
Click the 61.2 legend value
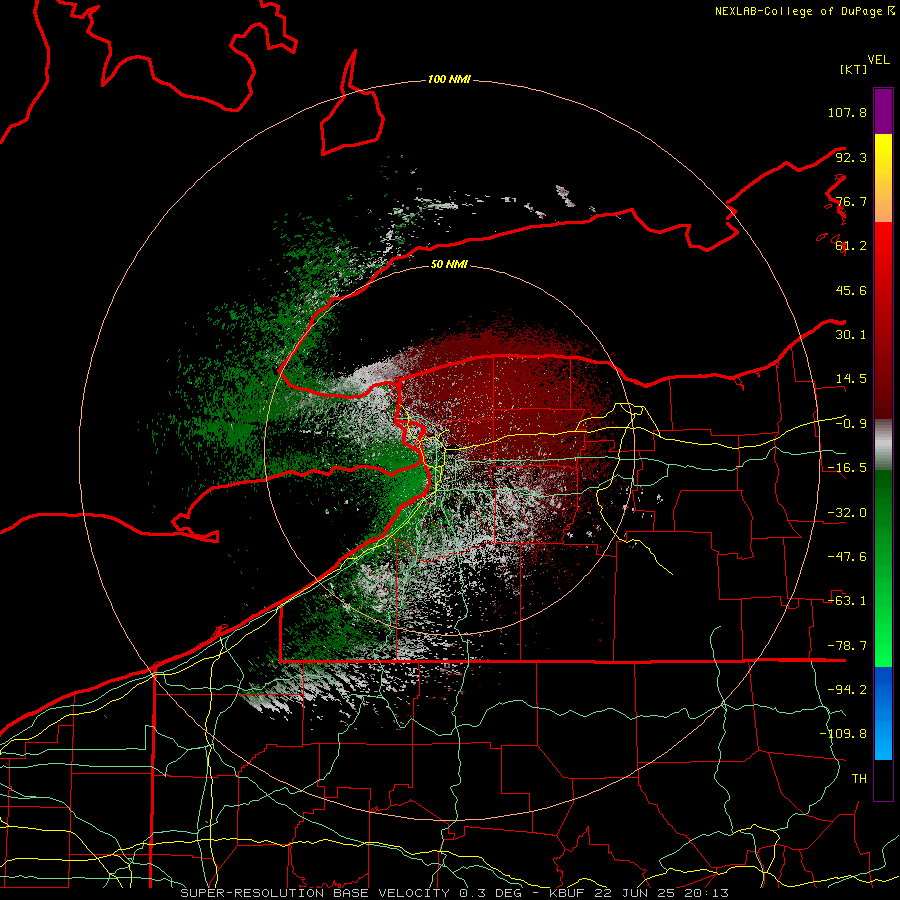851,246
